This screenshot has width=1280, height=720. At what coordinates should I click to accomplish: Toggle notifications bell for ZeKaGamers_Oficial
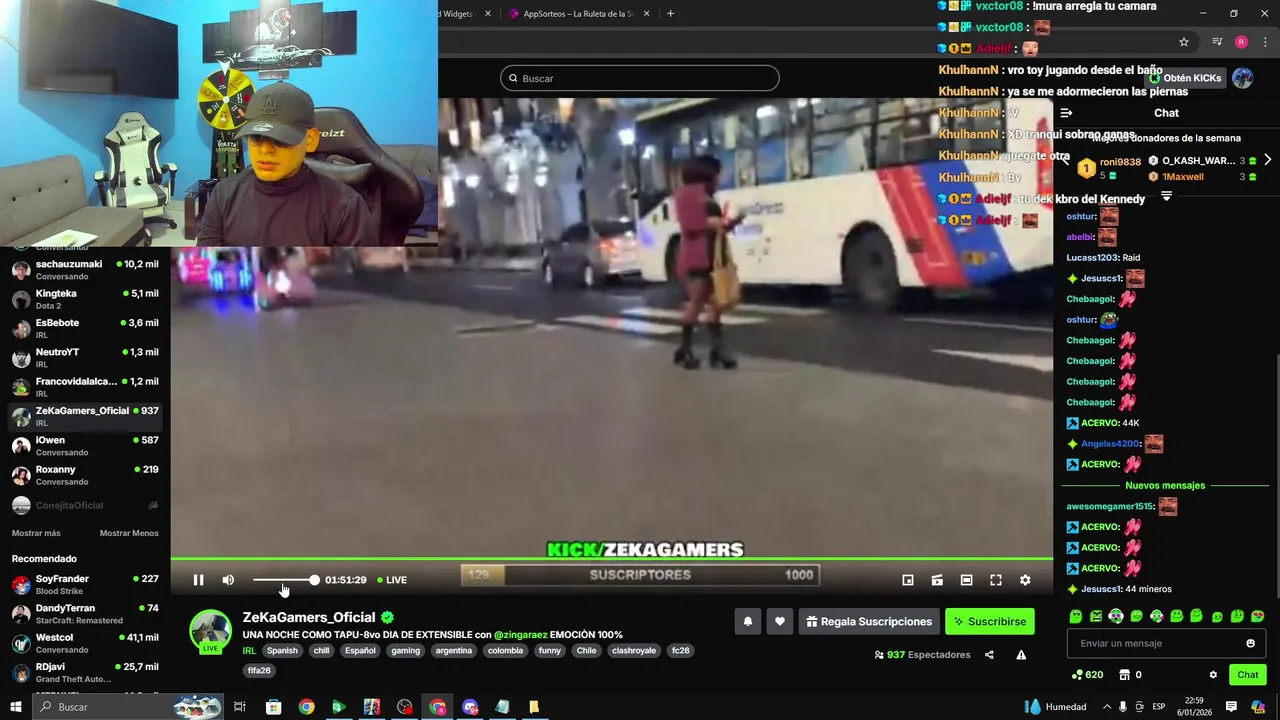tap(747, 621)
